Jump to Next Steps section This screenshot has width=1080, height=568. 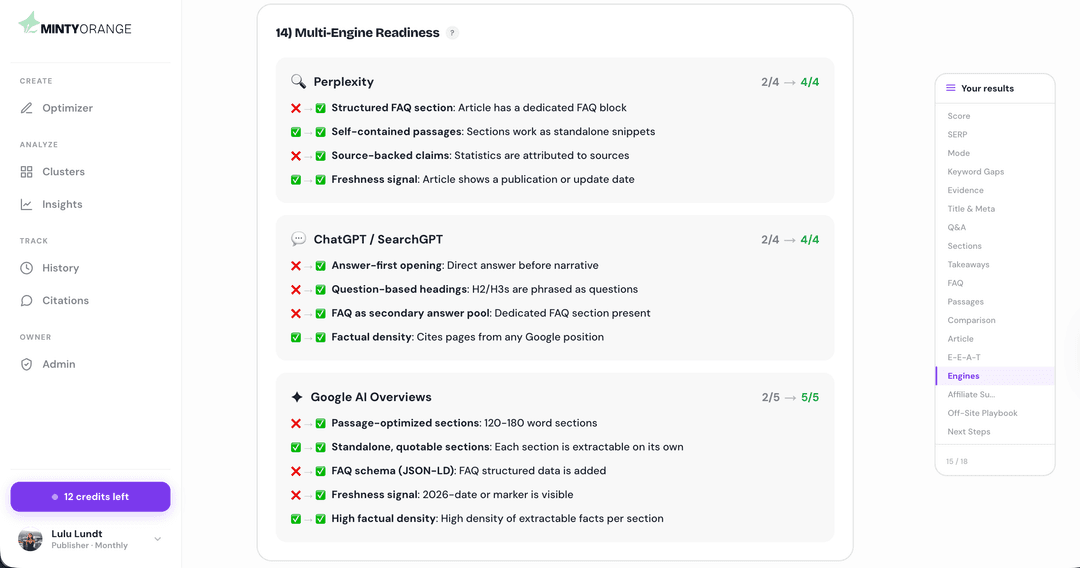[x=968, y=432]
